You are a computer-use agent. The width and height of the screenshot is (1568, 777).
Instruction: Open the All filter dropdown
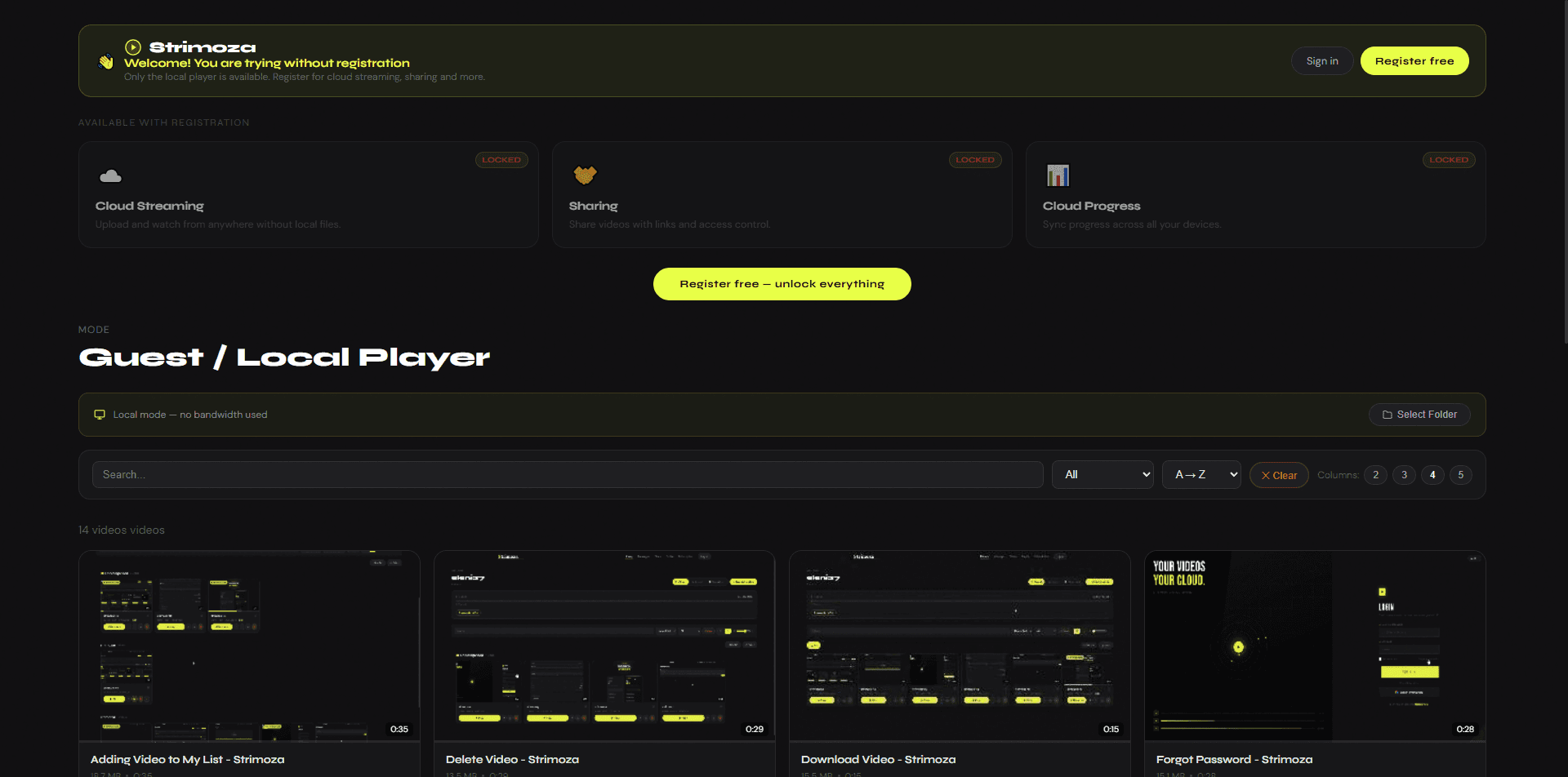(1102, 475)
